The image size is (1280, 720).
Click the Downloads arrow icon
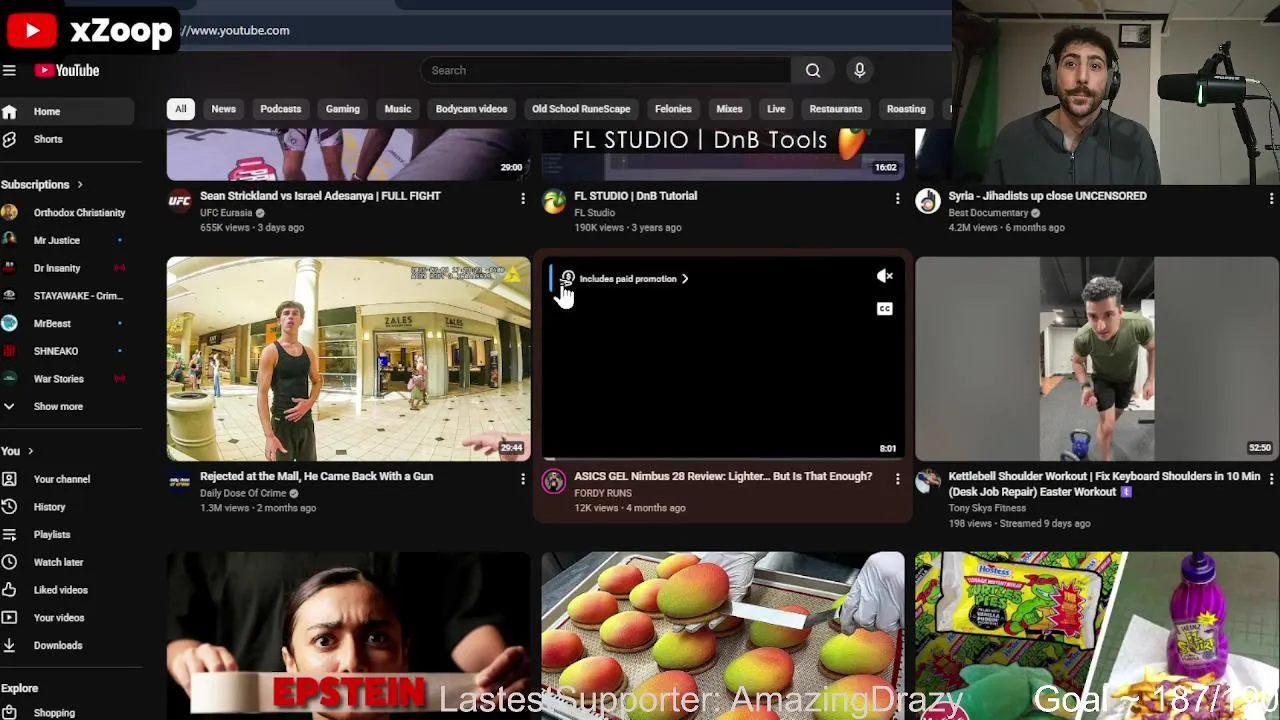click(9, 645)
